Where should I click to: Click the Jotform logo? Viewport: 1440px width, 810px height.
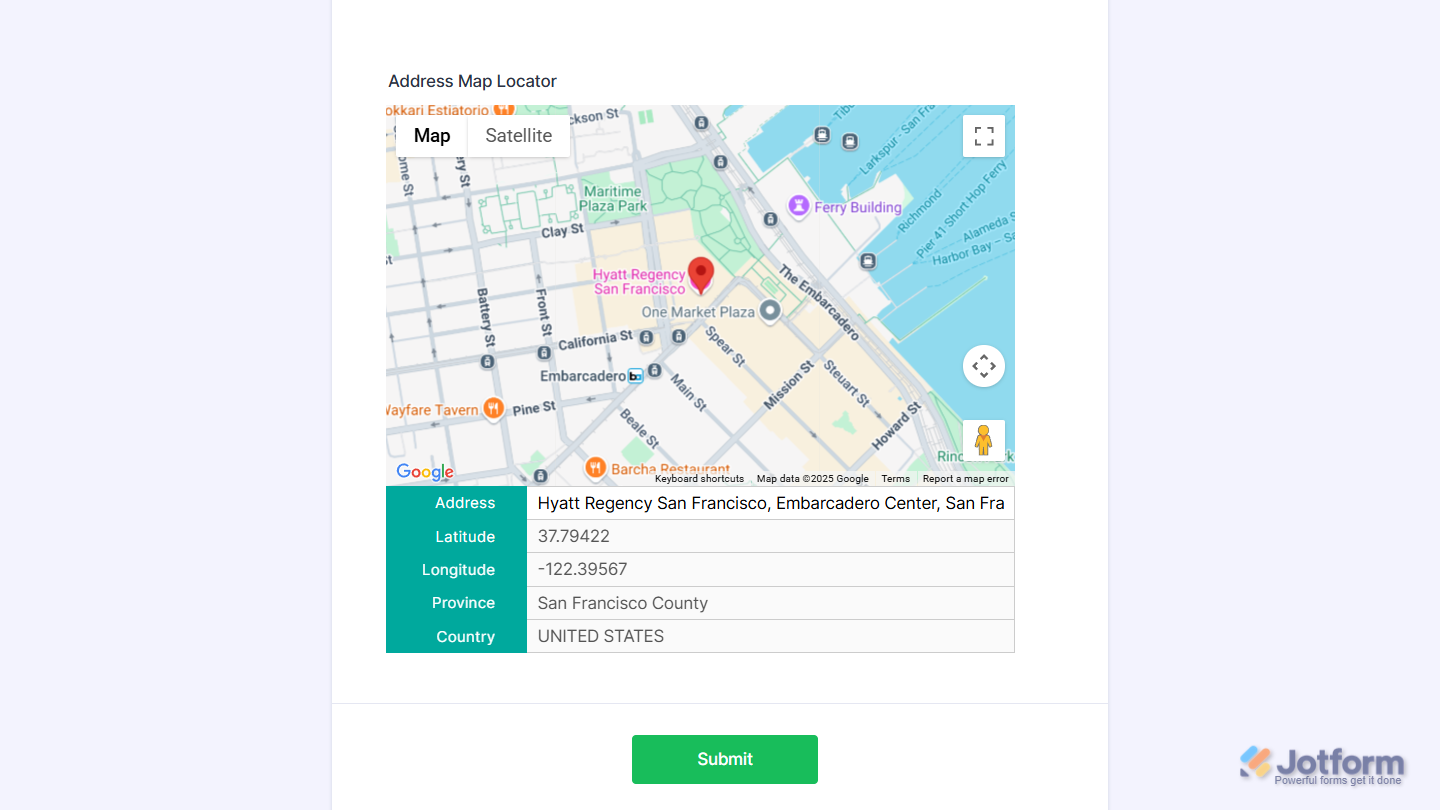[x=1325, y=761]
